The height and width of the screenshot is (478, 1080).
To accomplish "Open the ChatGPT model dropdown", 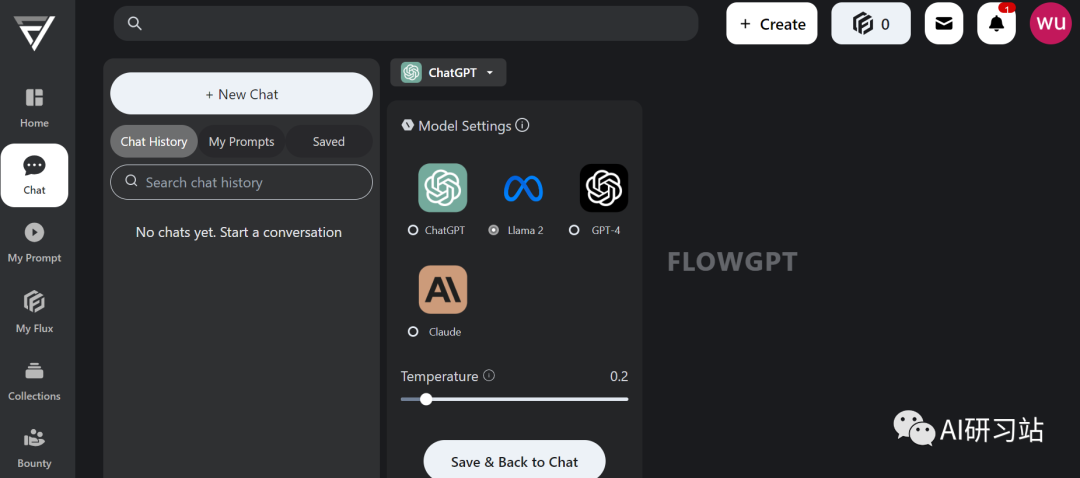I will coord(448,72).
